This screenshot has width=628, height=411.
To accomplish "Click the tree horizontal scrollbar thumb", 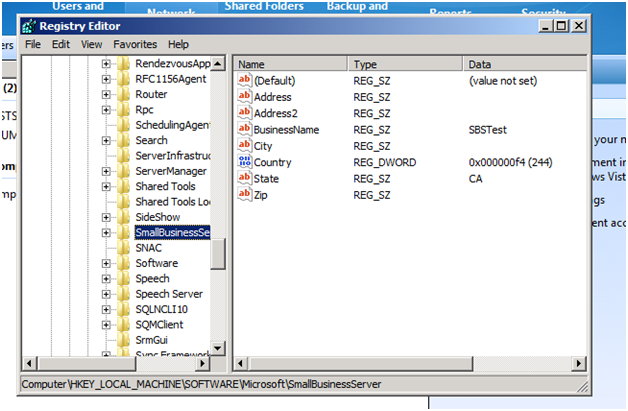I will click(87, 363).
